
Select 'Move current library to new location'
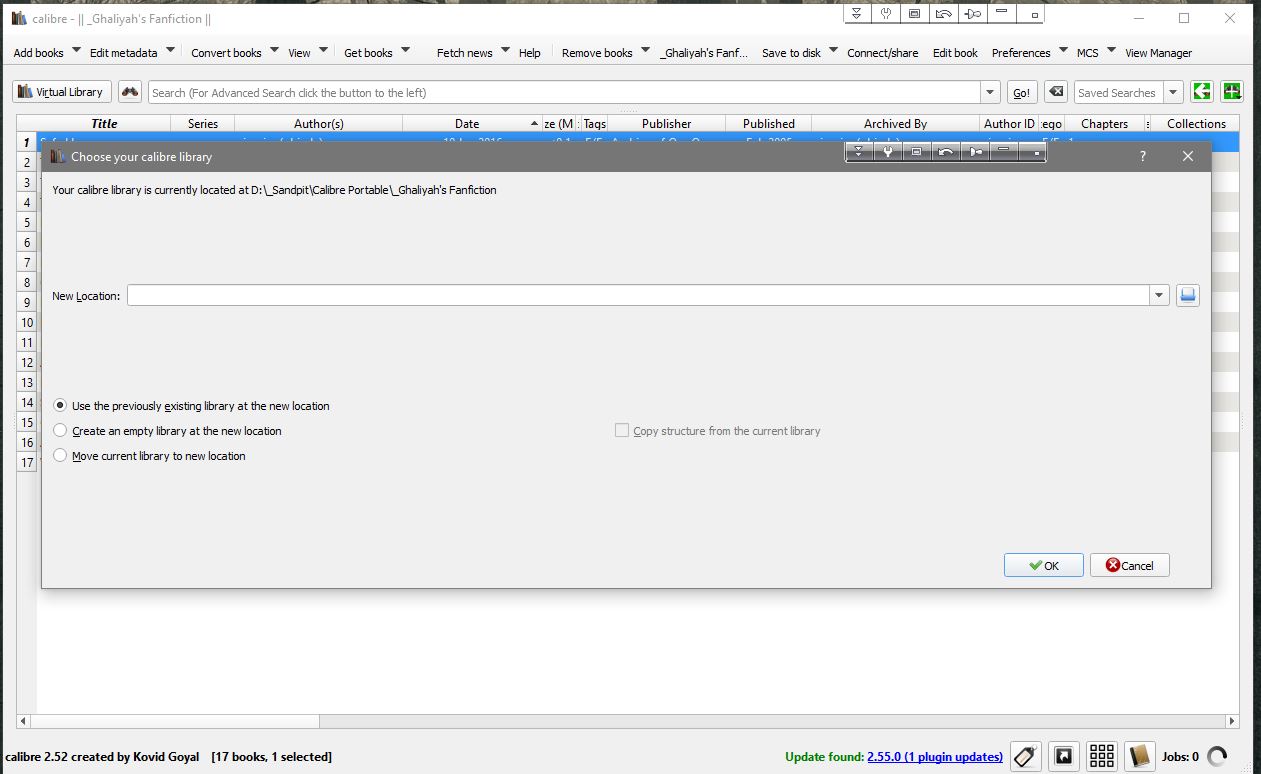pos(149,456)
